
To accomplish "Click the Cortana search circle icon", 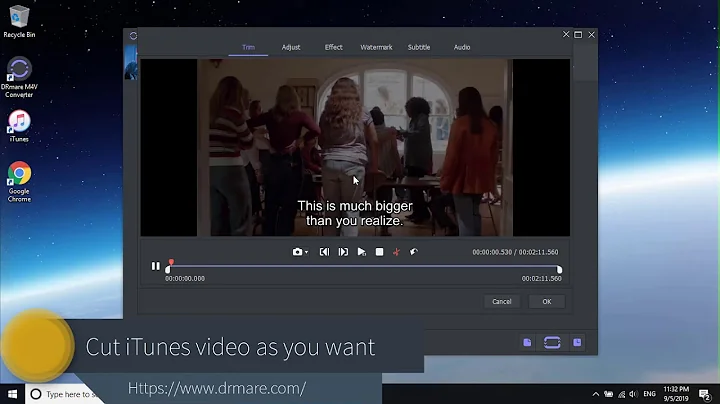I will coord(36,394).
